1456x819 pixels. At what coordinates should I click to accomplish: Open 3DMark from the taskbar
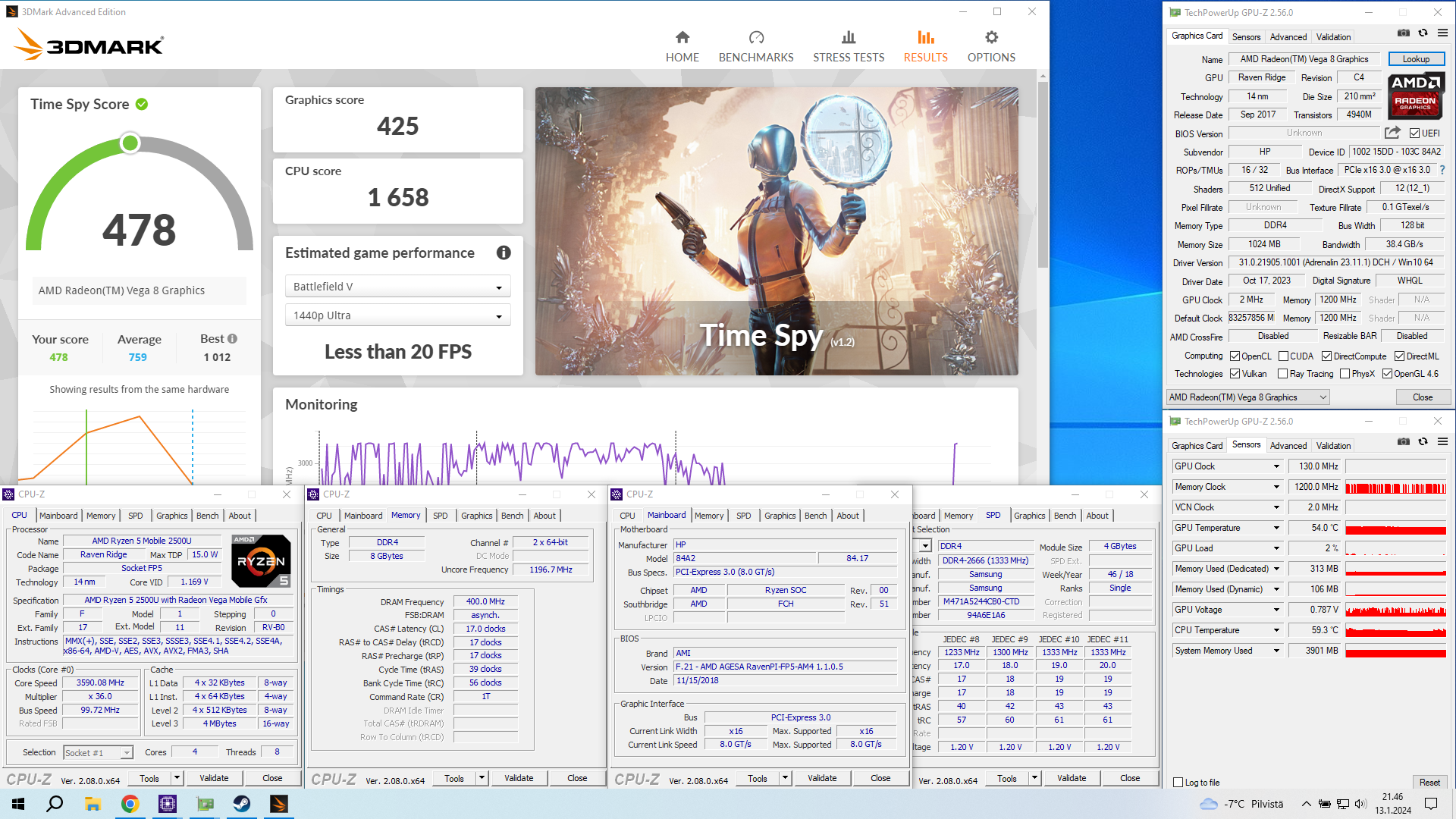point(279,804)
